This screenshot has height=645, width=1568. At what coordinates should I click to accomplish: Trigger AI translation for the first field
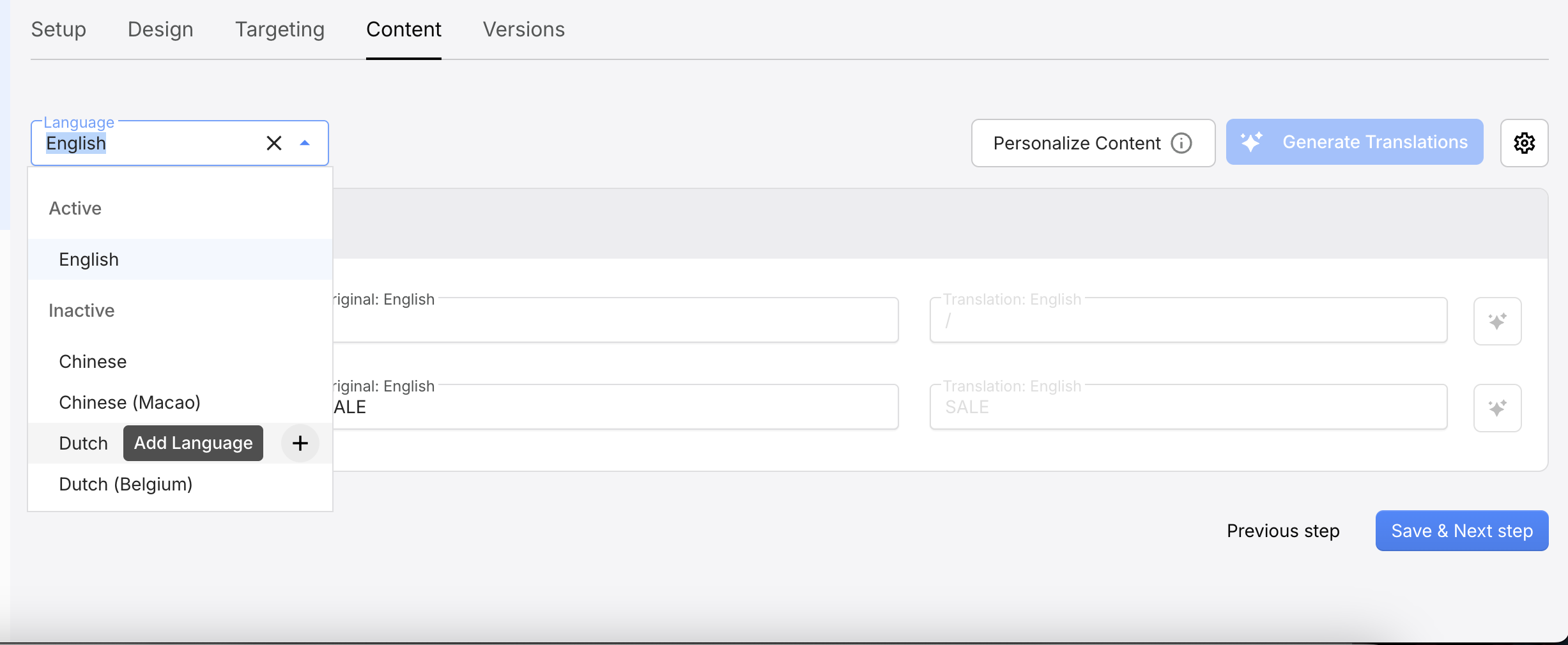[x=1497, y=321]
